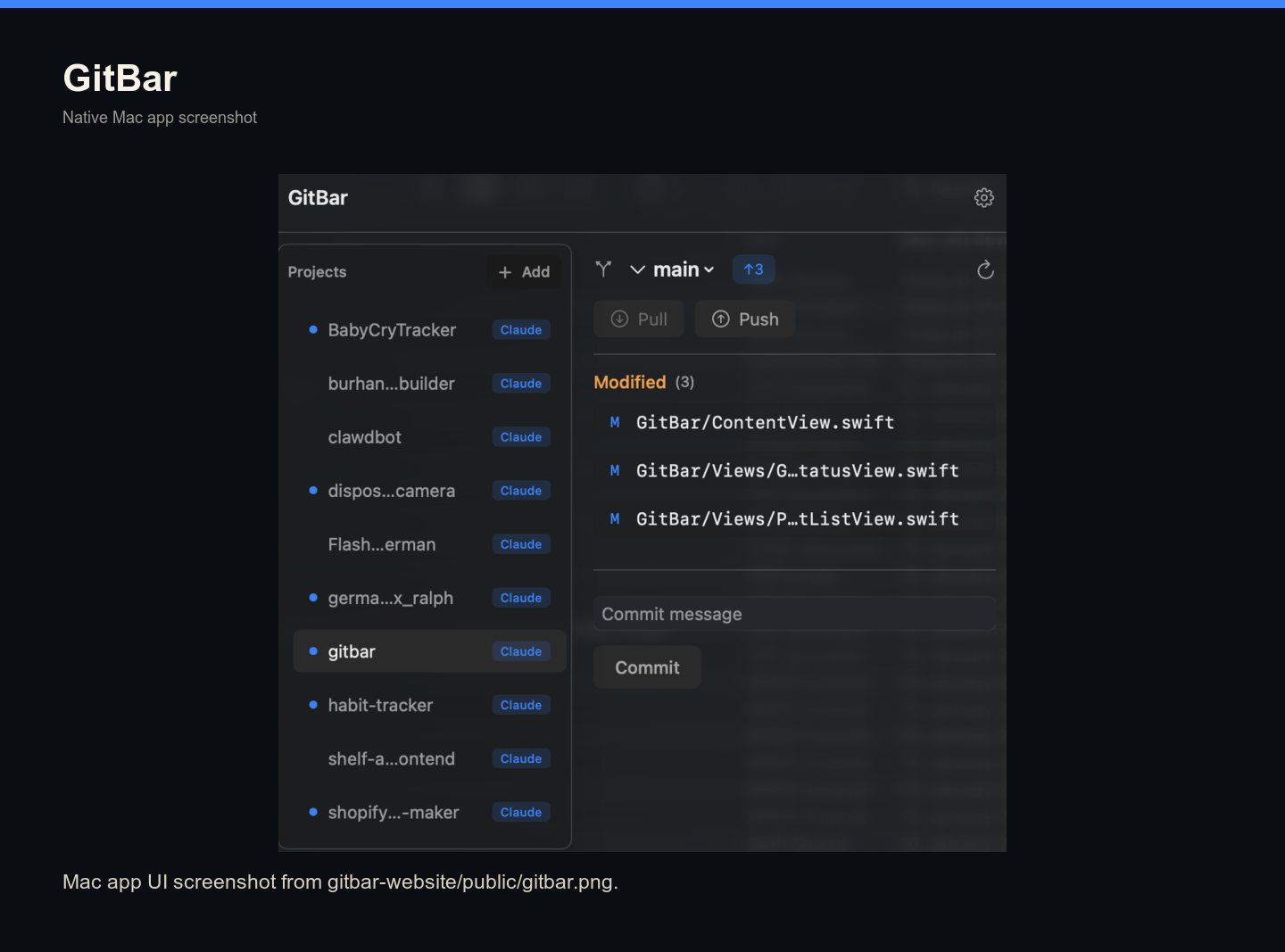Click the M status marker for G…tatusView.swift
1285x952 pixels.
(615, 471)
